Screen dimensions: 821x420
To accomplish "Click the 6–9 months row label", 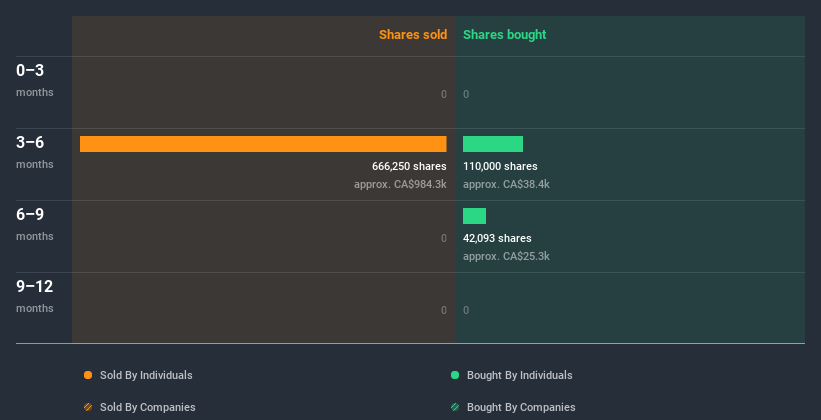I will pos(35,224).
